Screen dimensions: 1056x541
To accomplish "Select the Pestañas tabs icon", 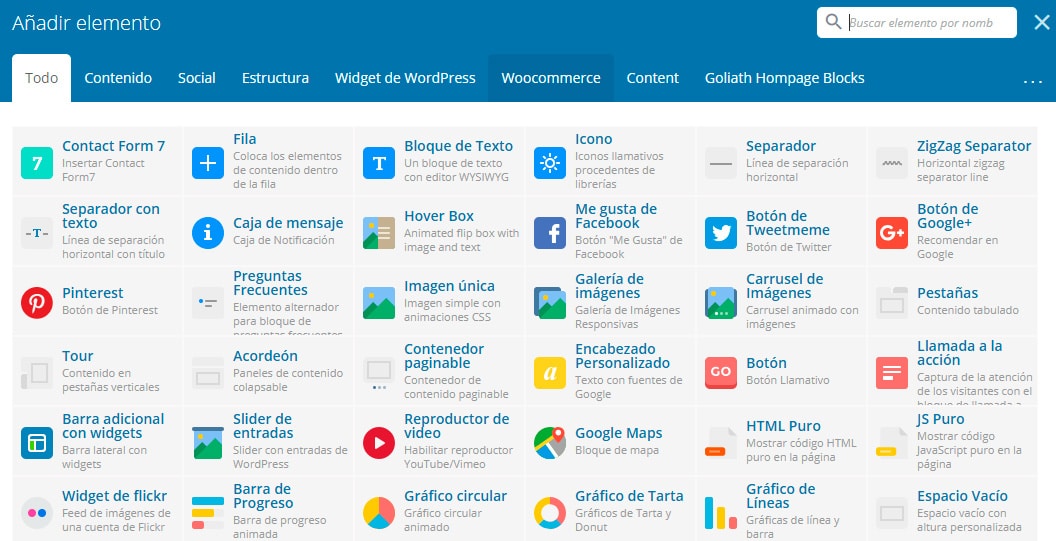I will tap(892, 303).
